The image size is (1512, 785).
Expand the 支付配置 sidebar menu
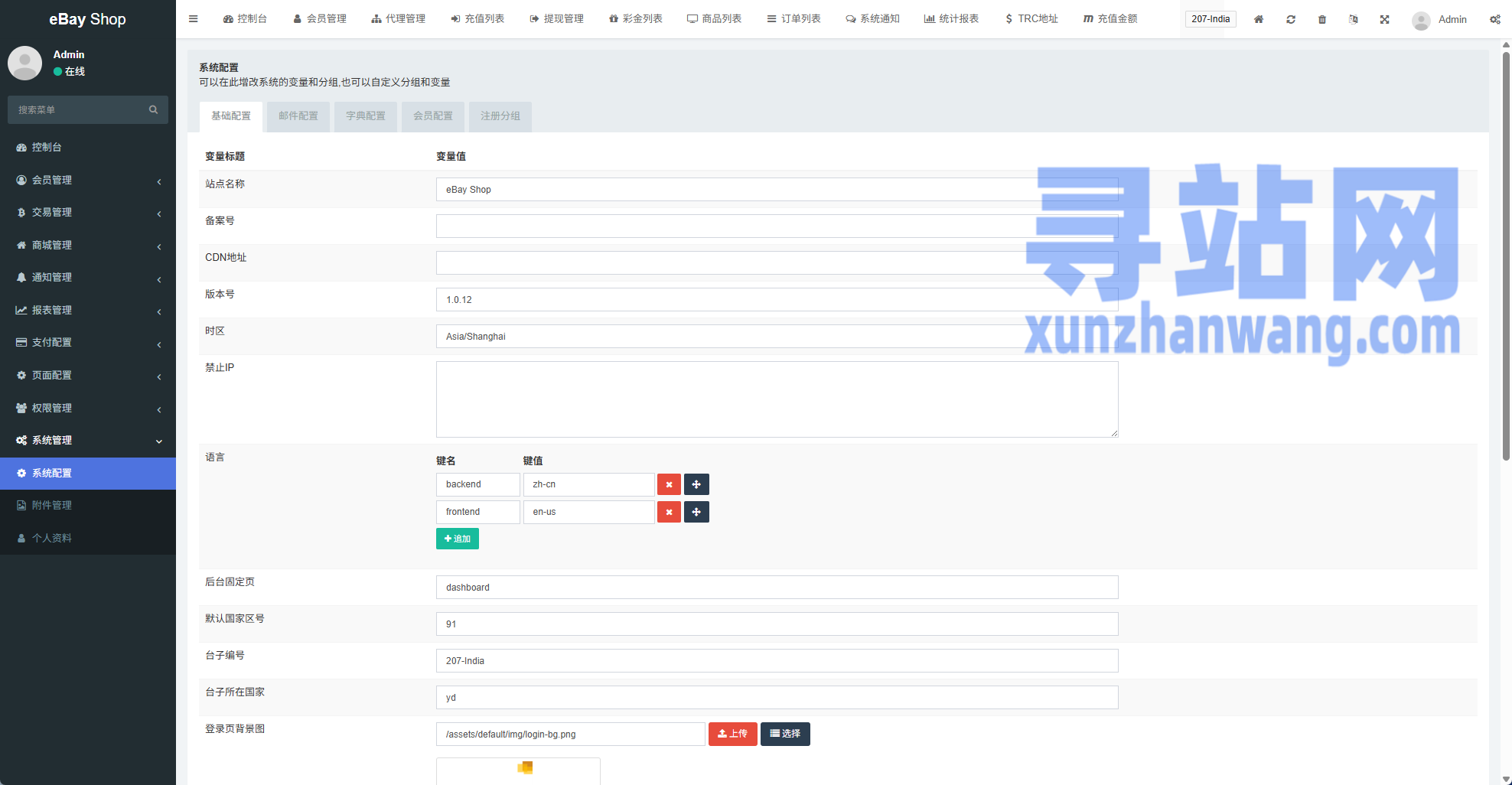(87, 343)
